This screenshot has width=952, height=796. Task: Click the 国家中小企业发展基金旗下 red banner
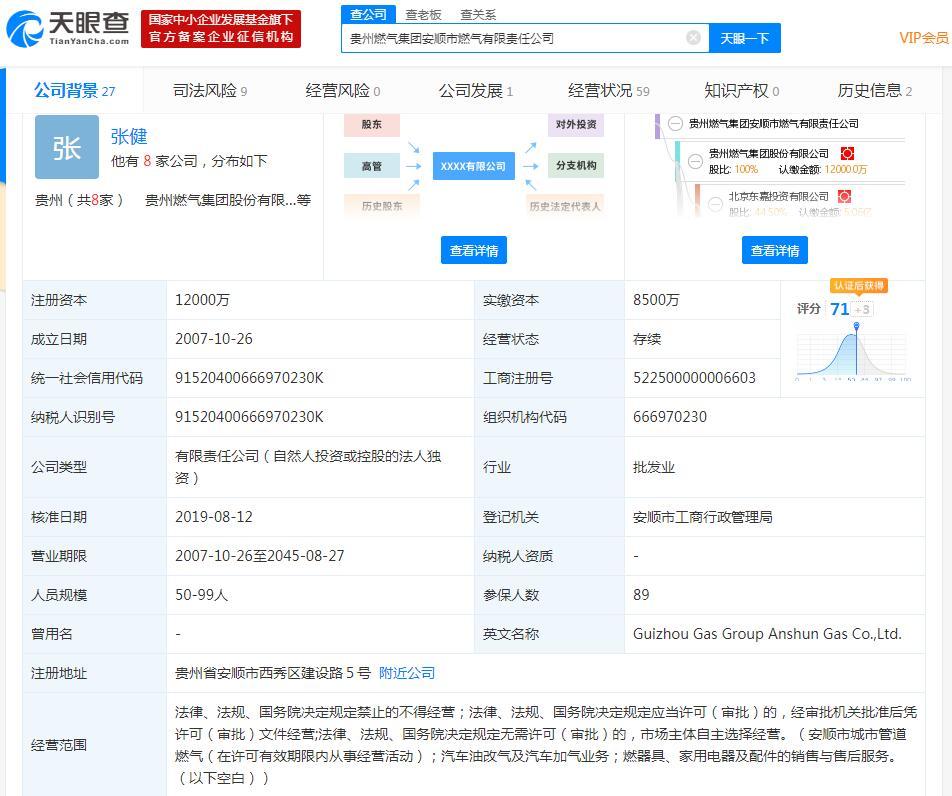point(221,28)
